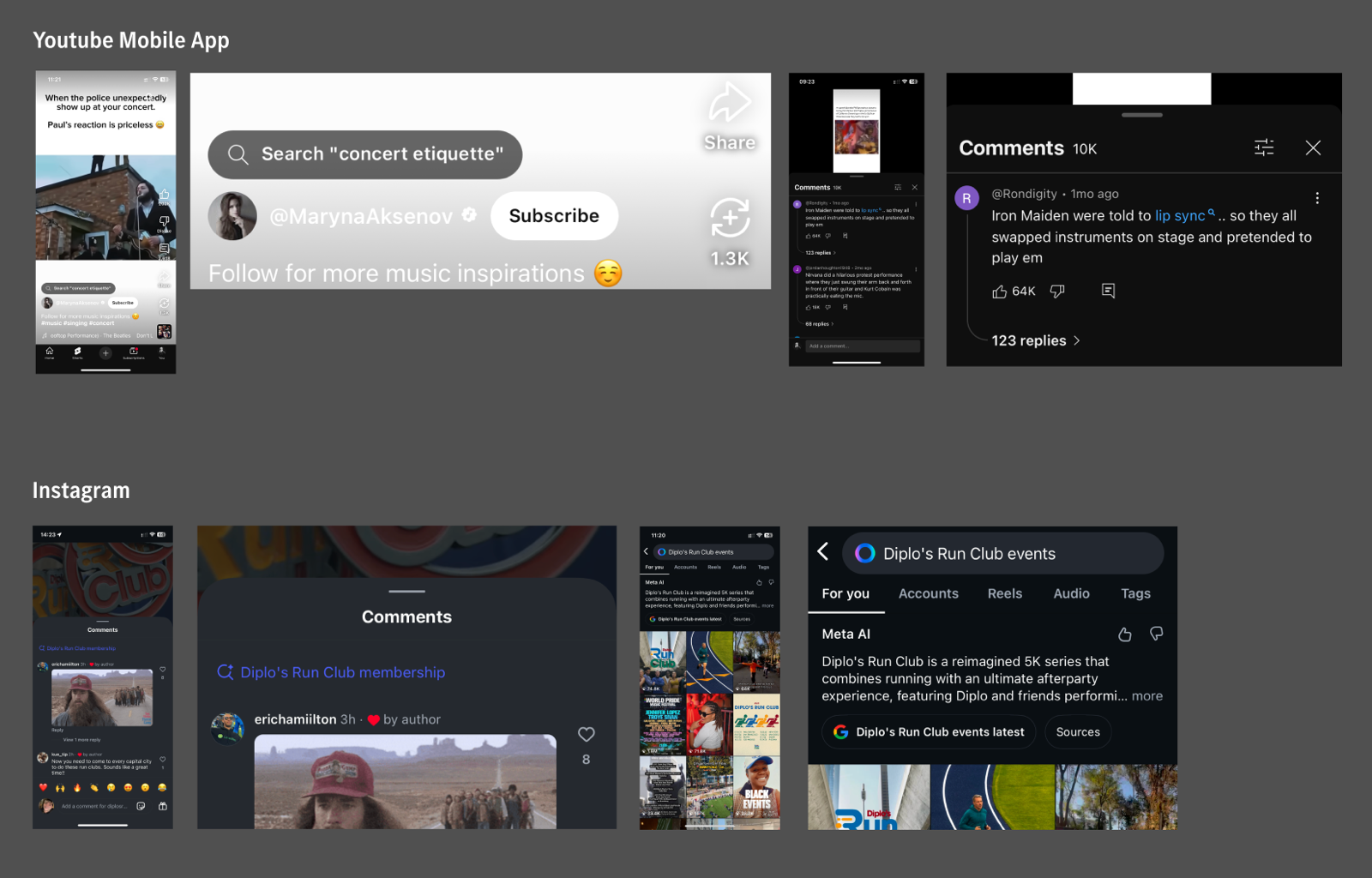The image size is (1372, 878).
Task: Thumbs up the enlarged Meta AI summary
Action: click(x=1125, y=634)
